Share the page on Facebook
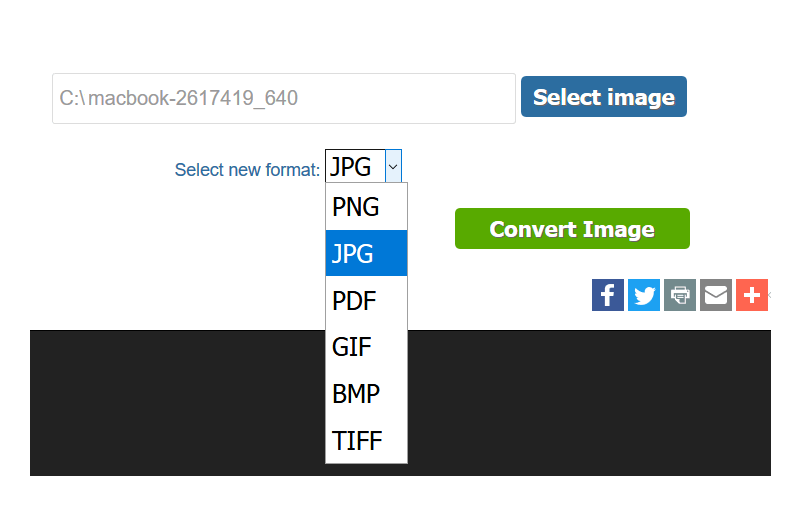The image size is (798, 513). point(608,295)
